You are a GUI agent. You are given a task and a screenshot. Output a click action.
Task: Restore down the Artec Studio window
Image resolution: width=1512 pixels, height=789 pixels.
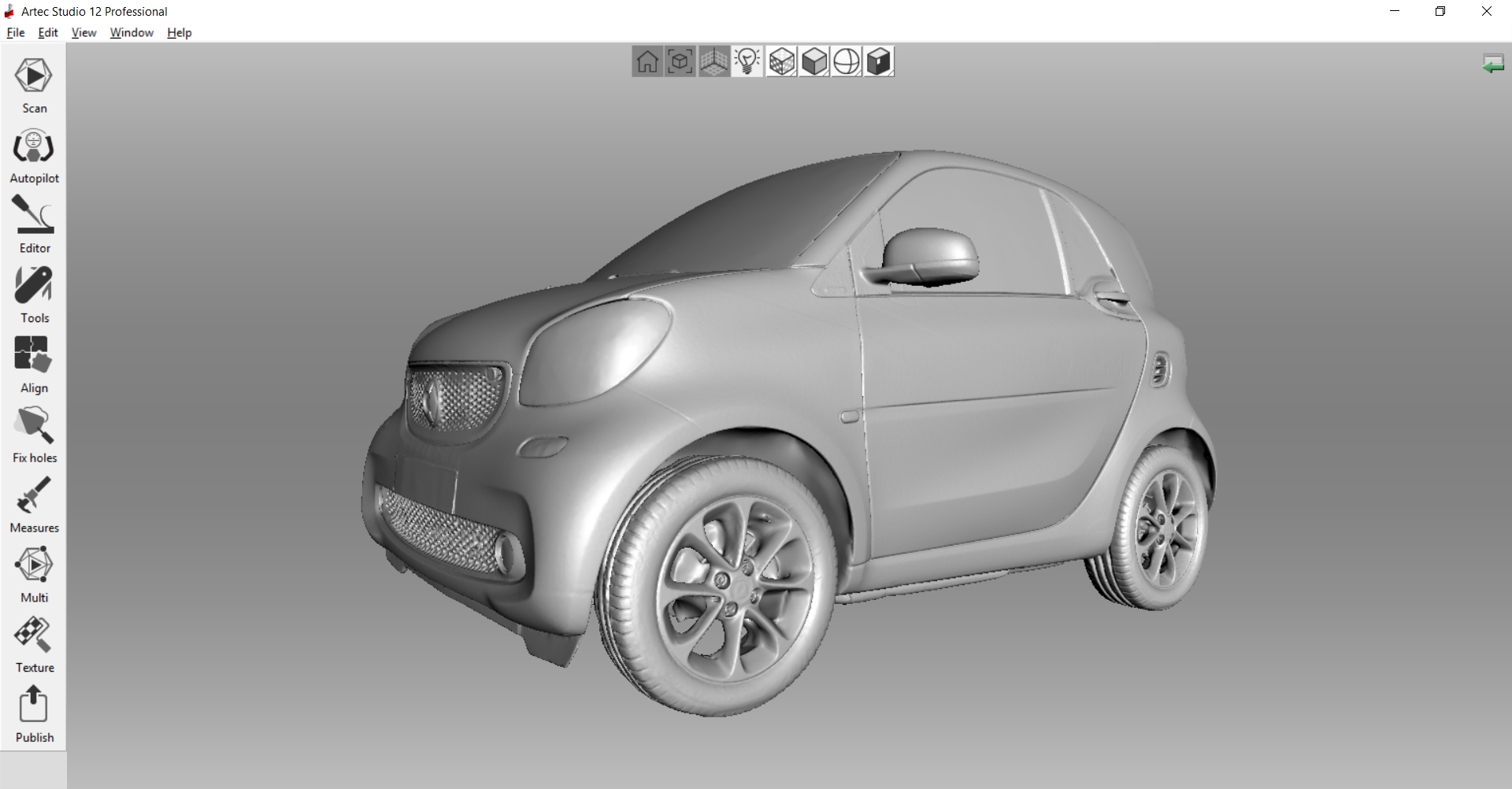point(1440,11)
